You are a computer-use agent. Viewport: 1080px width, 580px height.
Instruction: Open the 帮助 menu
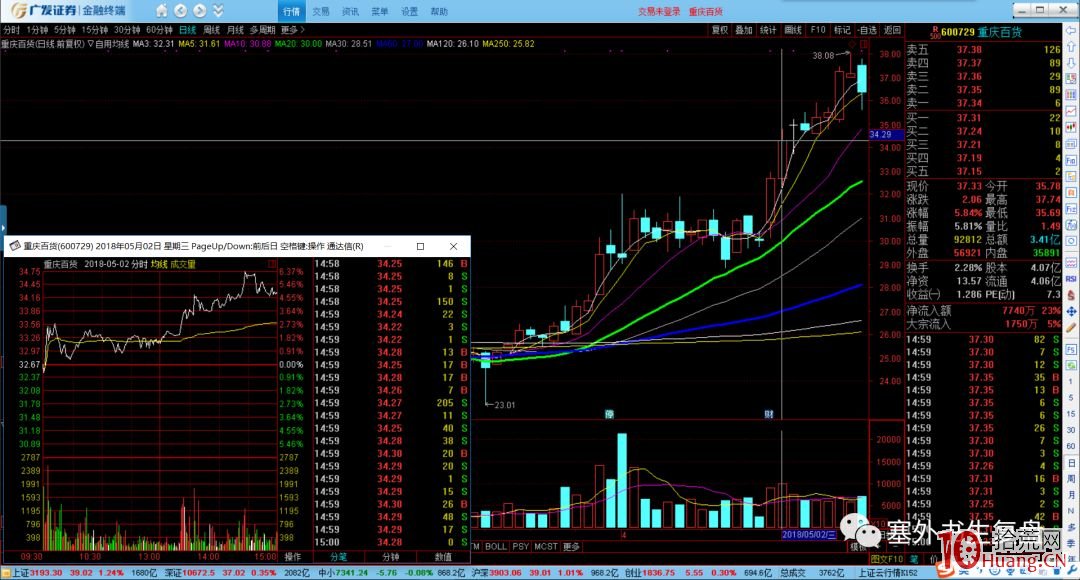click(439, 12)
